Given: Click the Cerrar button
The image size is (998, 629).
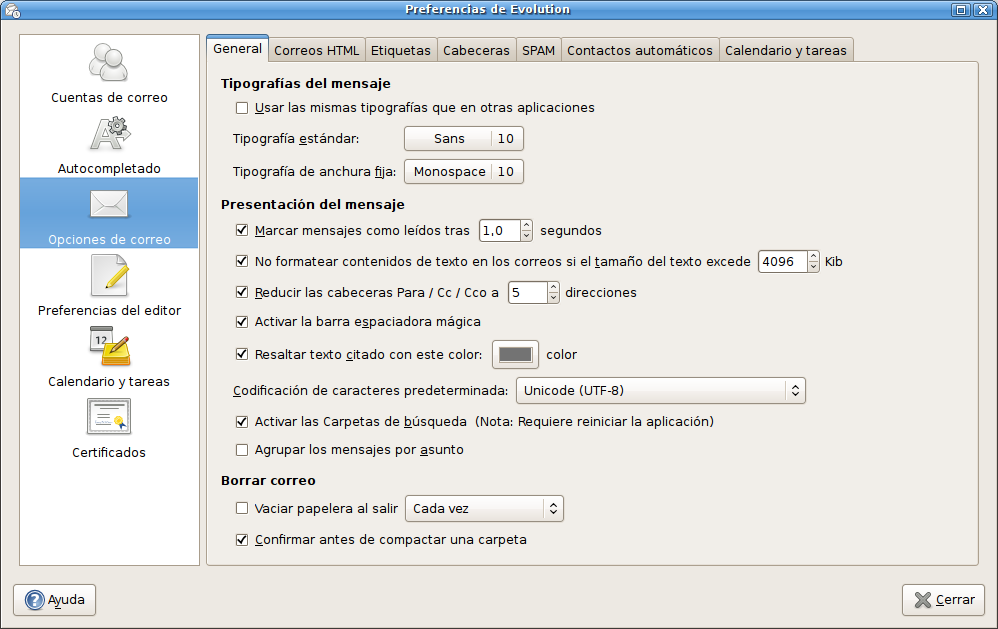Looking at the screenshot, I should pyautogui.click(x=943, y=600).
